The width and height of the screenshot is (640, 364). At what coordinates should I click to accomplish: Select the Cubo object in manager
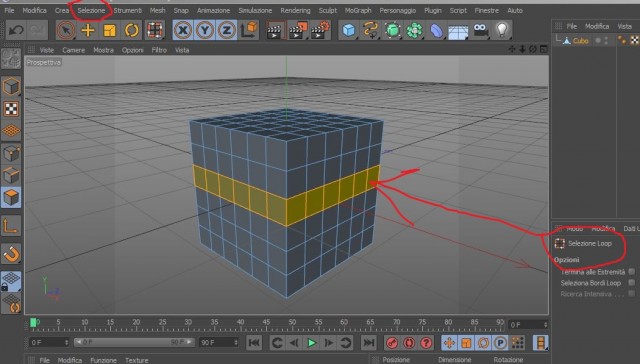[x=580, y=40]
